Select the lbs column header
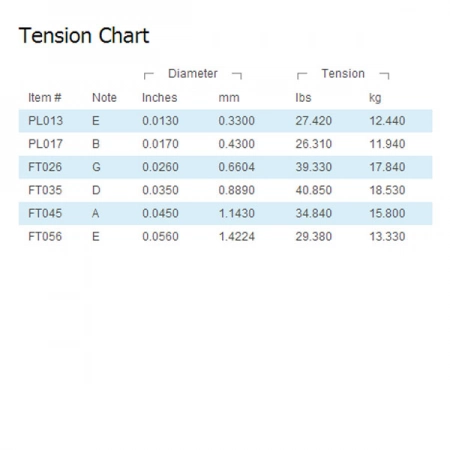 coord(303,98)
